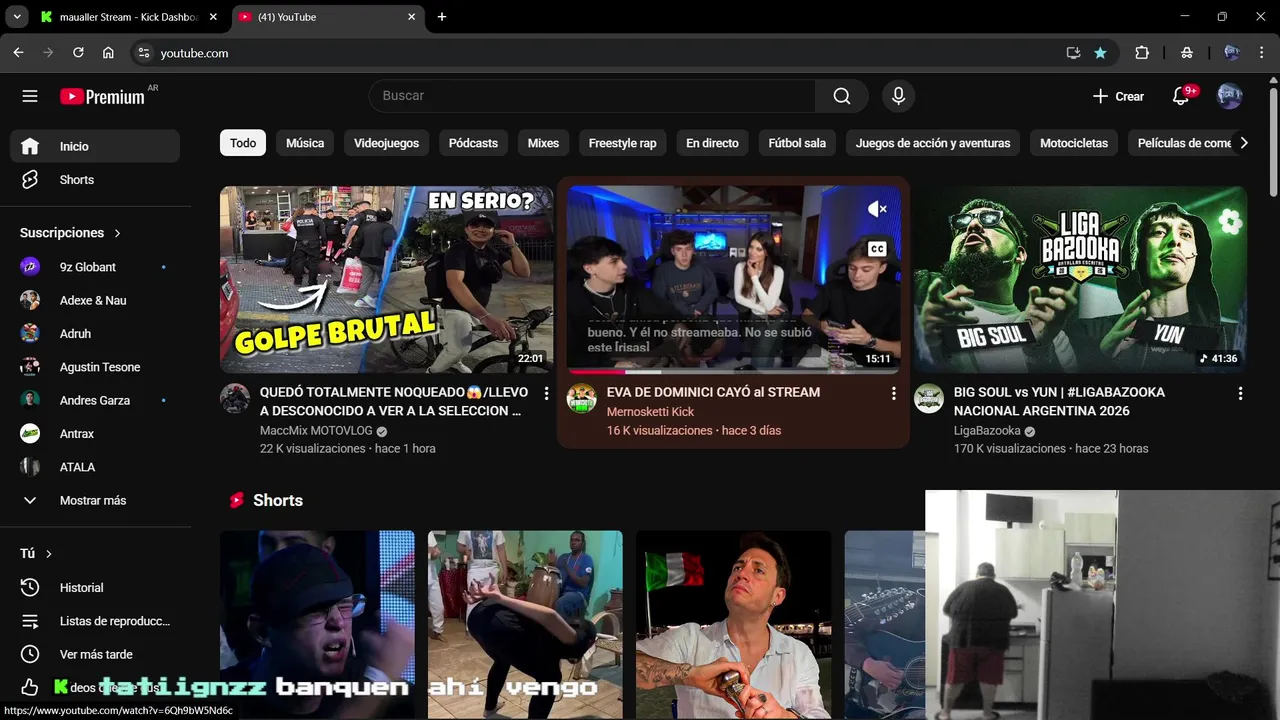Open Shorts from the sidebar
This screenshot has width=1280, height=720.
tap(95, 180)
